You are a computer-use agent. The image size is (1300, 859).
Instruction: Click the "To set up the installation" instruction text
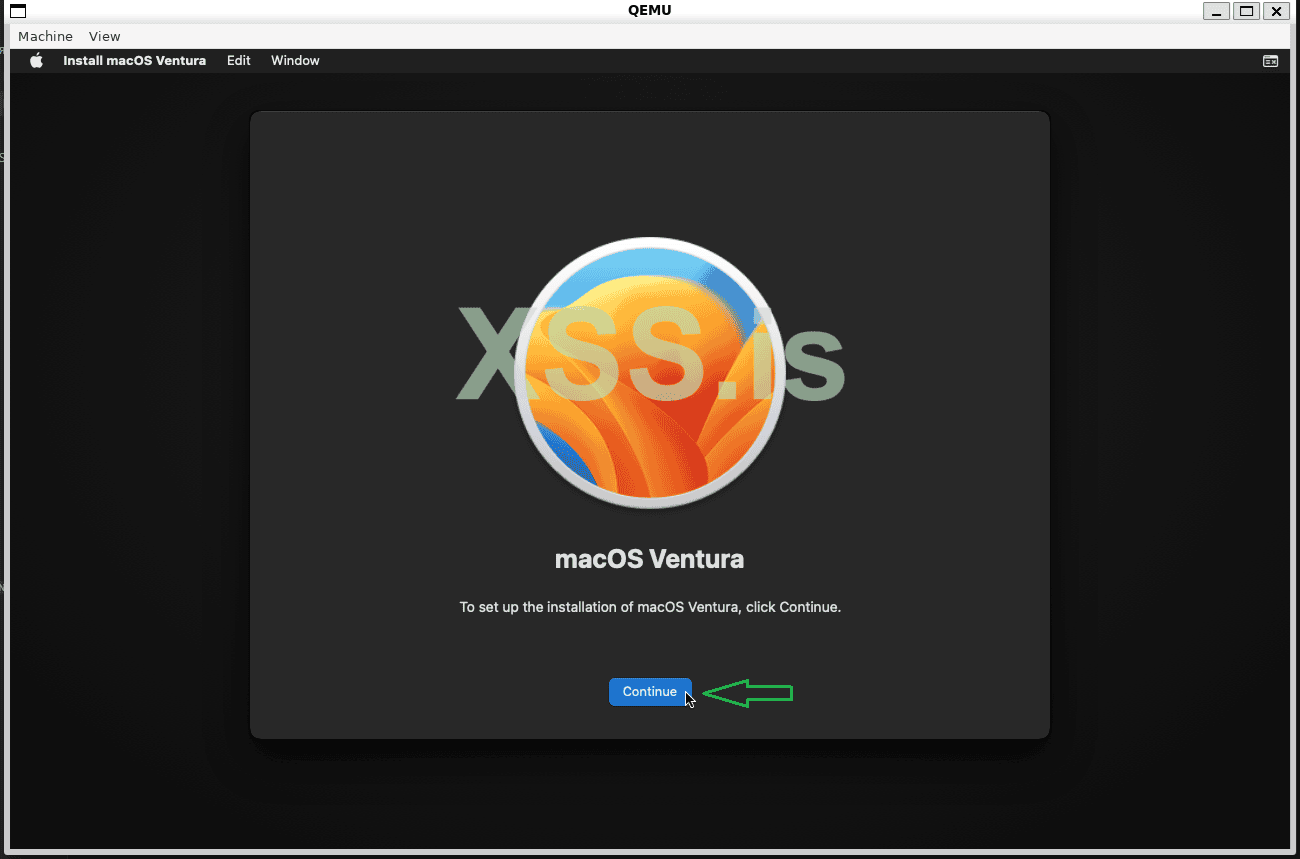[650, 607]
